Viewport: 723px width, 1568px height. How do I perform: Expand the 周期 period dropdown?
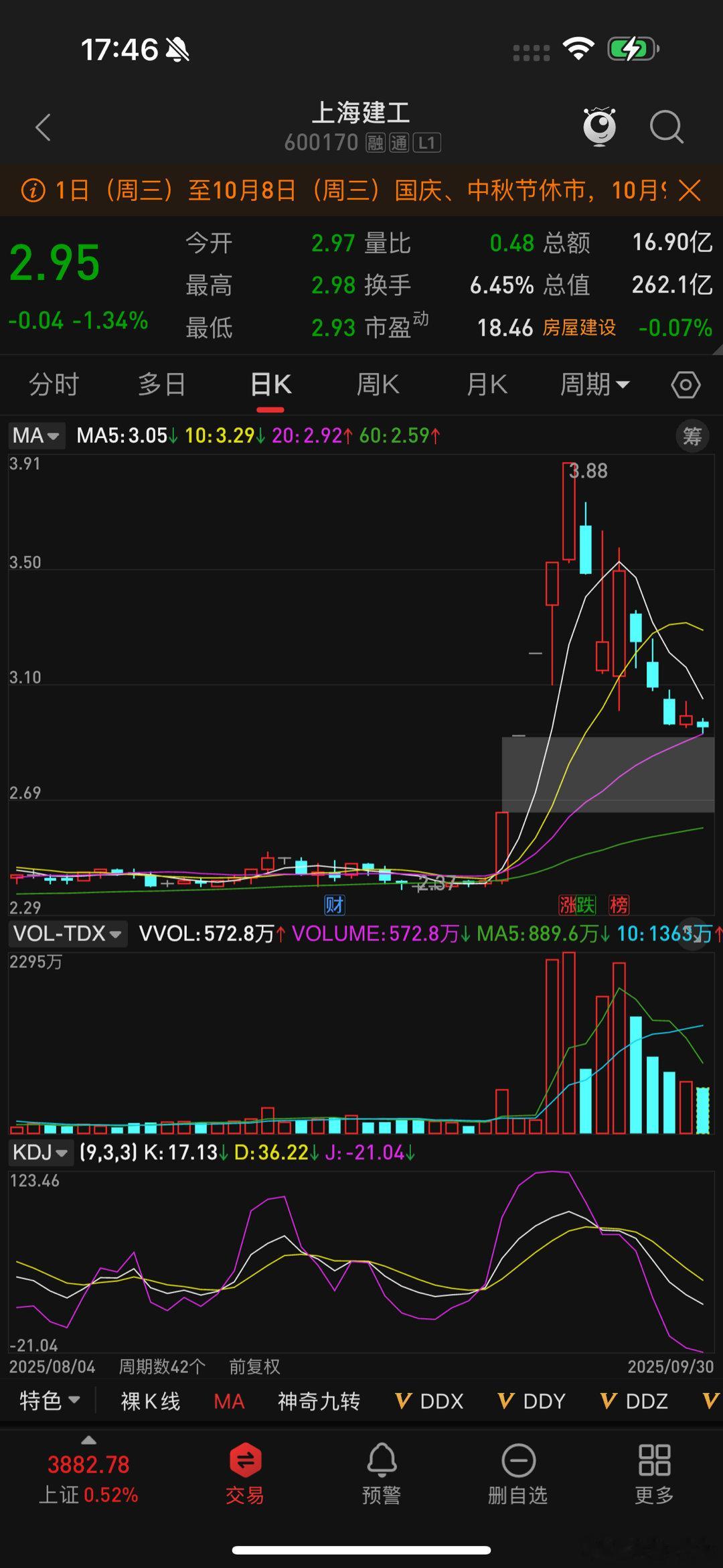pyautogui.click(x=594, y=385)
